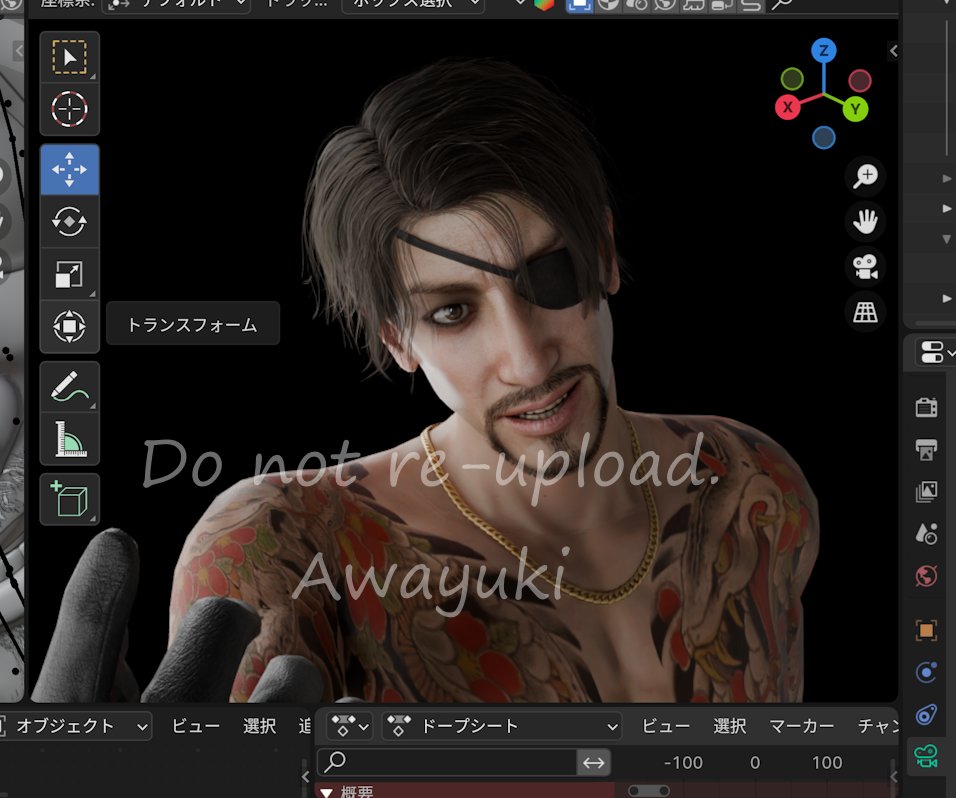This screenshot has width=956, height=798.
Task: Toggle the camera view button
Action: pyautogui.click(x=865, y=267)
